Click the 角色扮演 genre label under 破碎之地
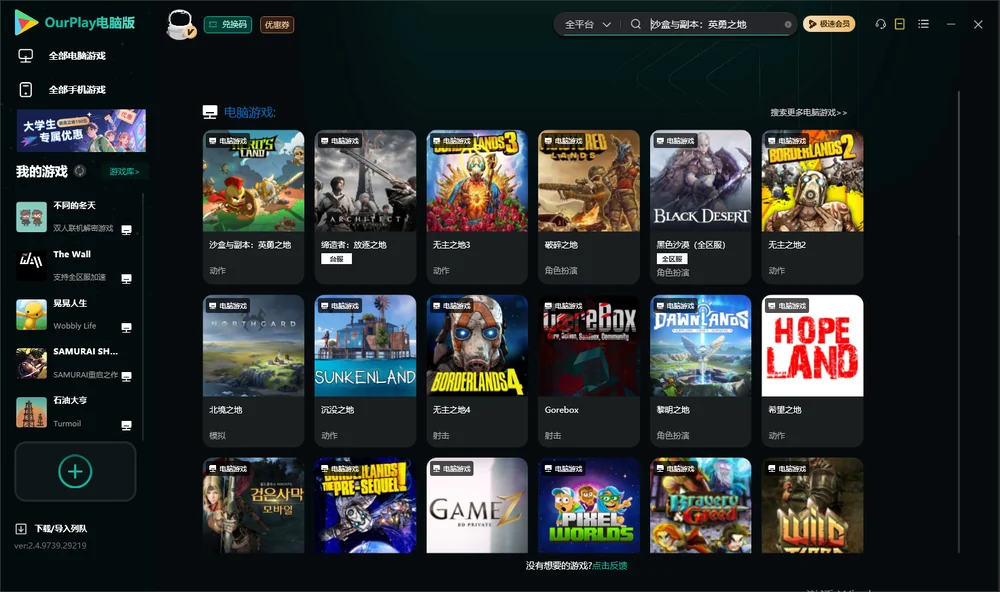The image size is (1000, 592). [561, 270]
